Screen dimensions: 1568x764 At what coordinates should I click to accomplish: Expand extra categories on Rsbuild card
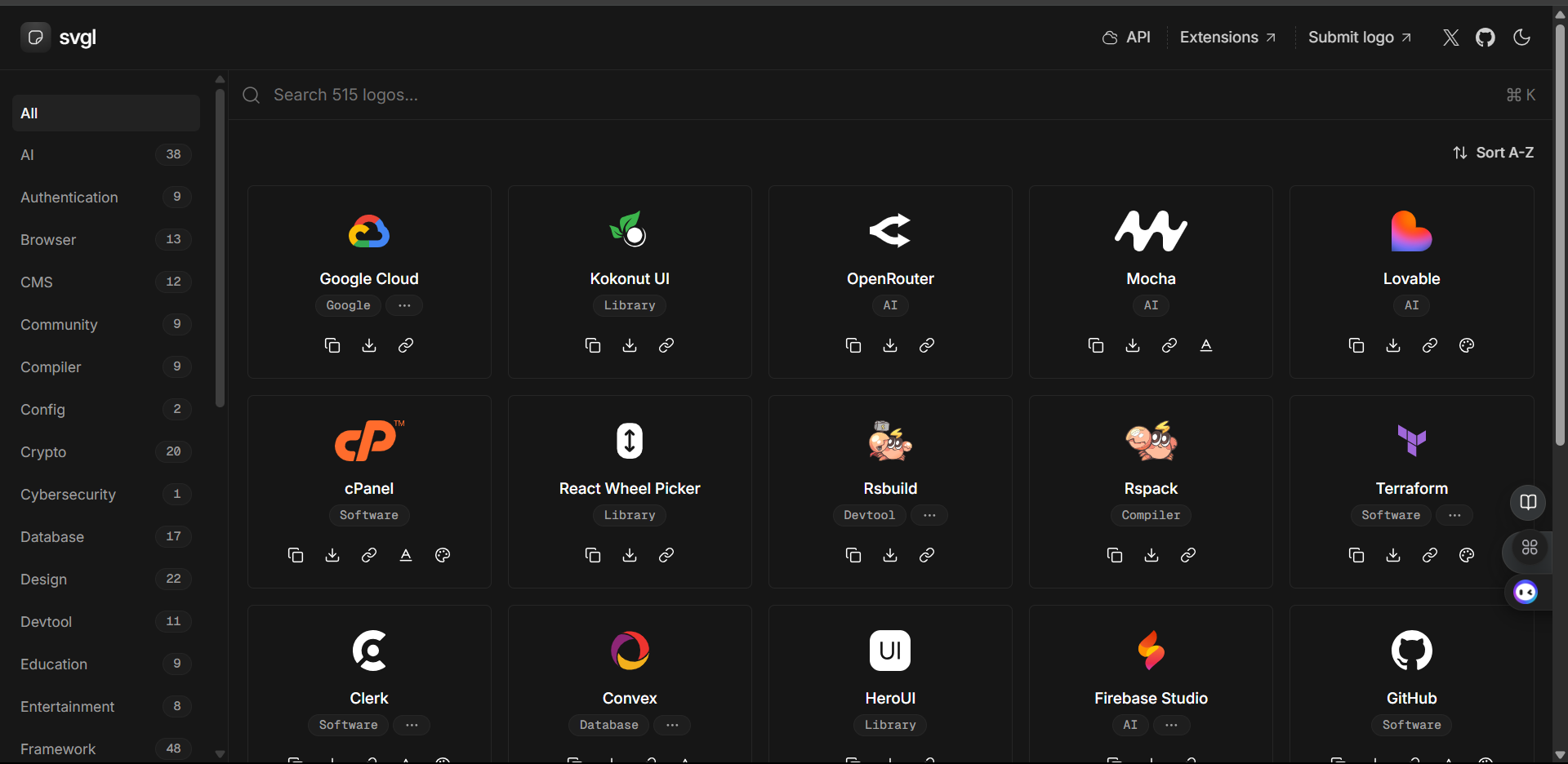pos(929,515)
